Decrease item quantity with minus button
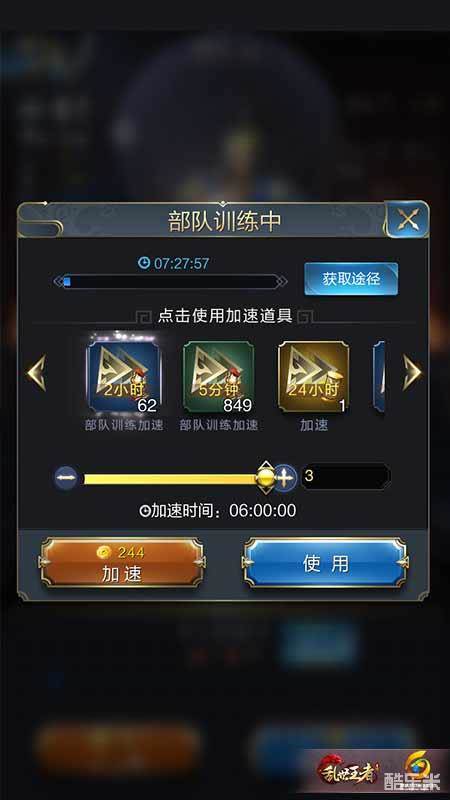Screen dimensions: 450x800 (66, 479)
